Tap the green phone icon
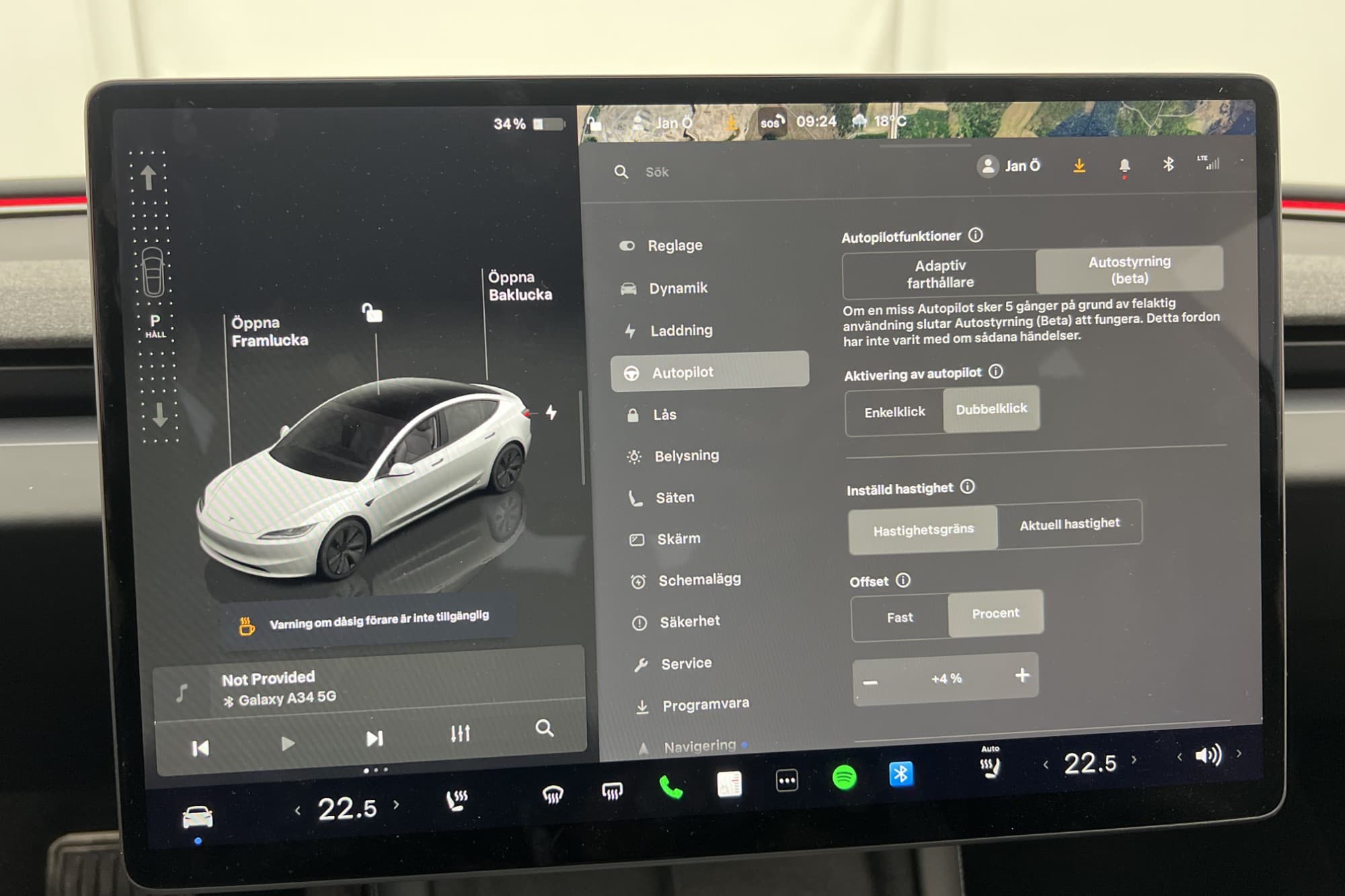Image resolution: width=1345 pixels, height=896 pixels. click(670, 786)
